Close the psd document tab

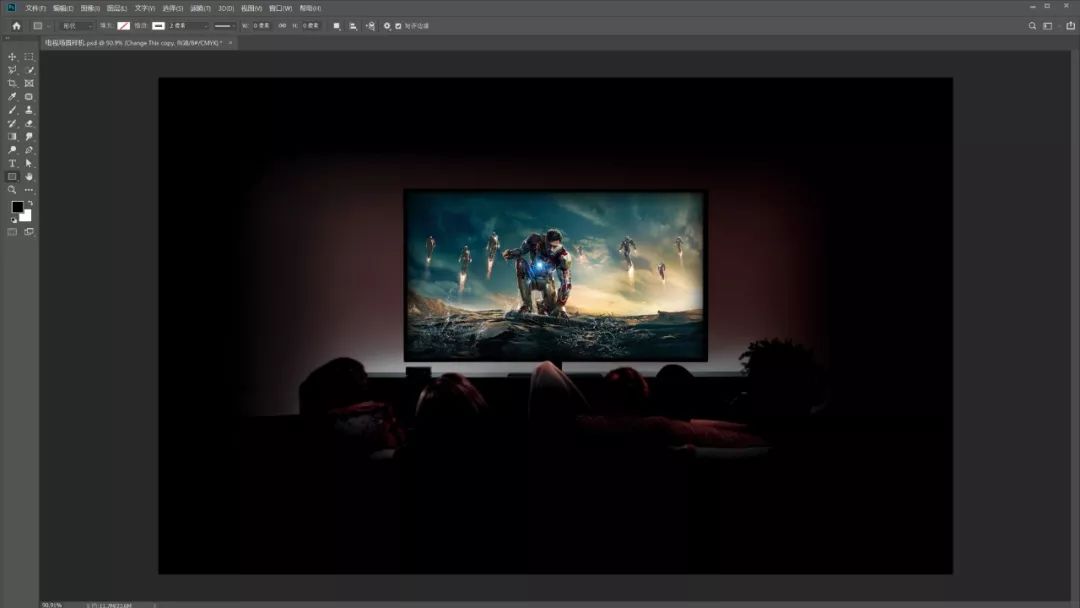point(230,43)
